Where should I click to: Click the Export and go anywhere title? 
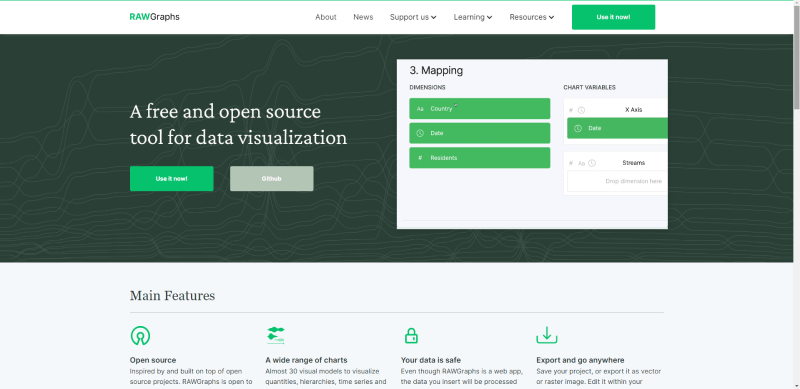(x=580, y=360)
